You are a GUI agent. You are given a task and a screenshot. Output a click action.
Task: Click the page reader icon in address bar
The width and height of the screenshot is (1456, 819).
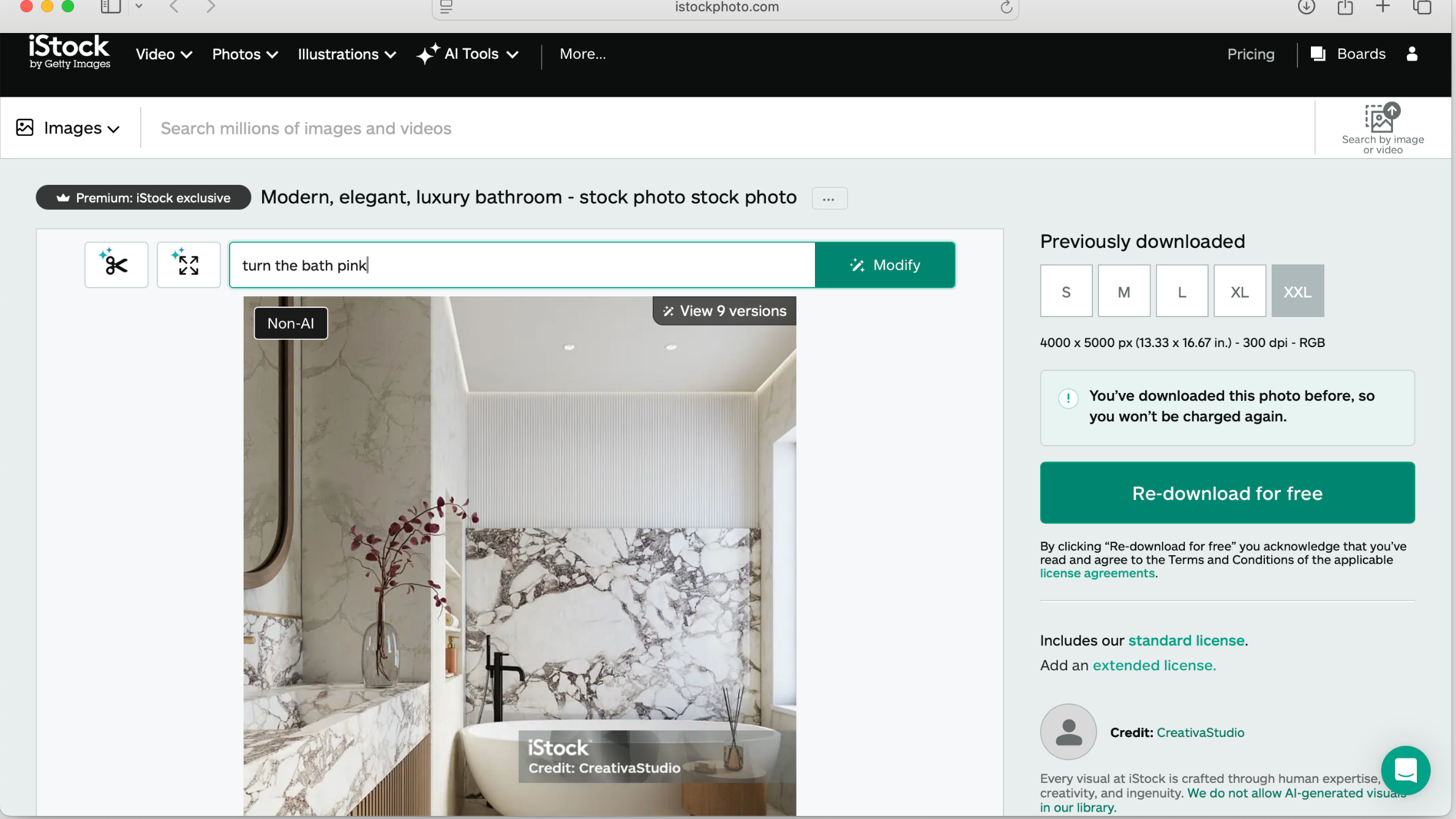tap(446, 7)
